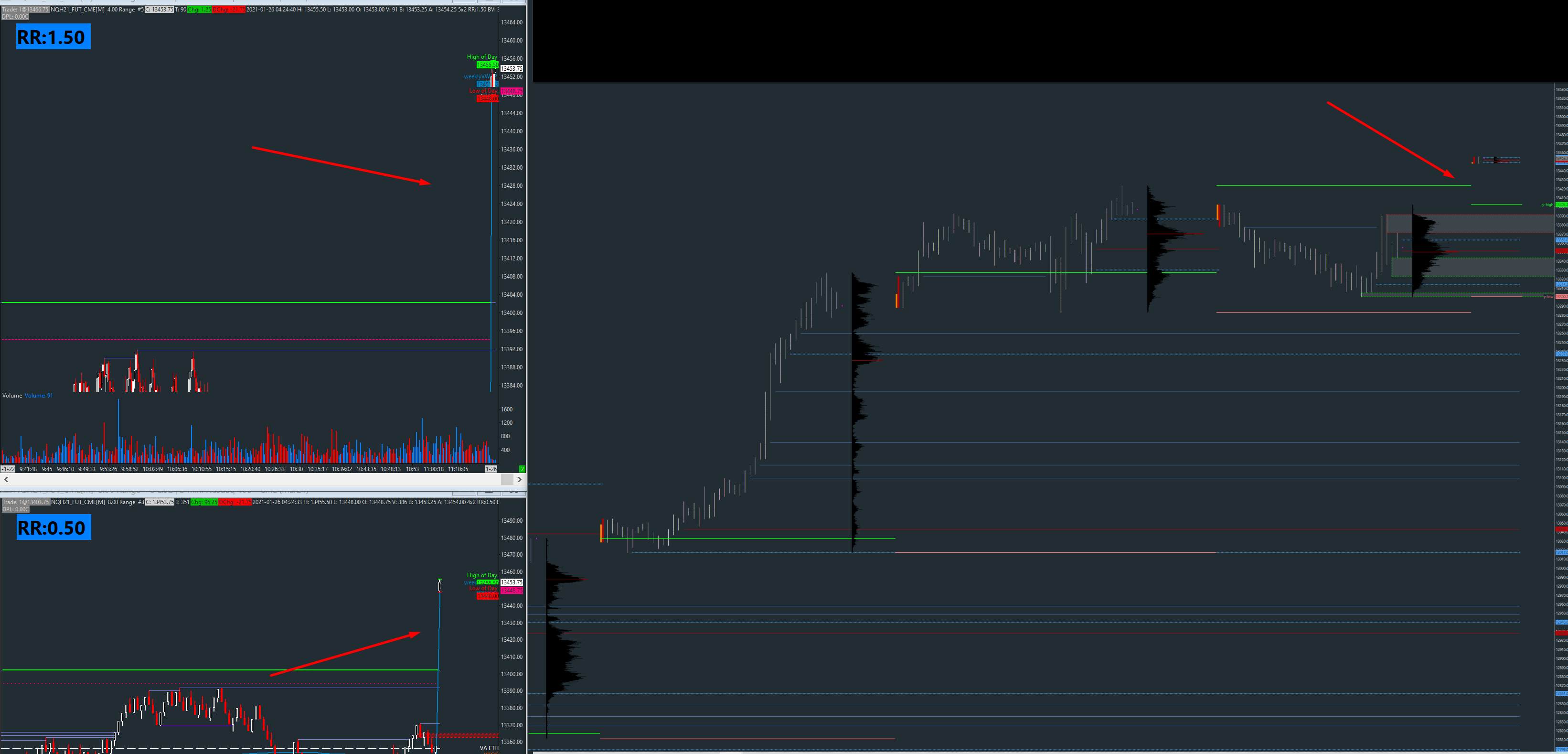Click the -1-22 date marker on time axis
Screen dimensions: 1568x754
(8, 469)
